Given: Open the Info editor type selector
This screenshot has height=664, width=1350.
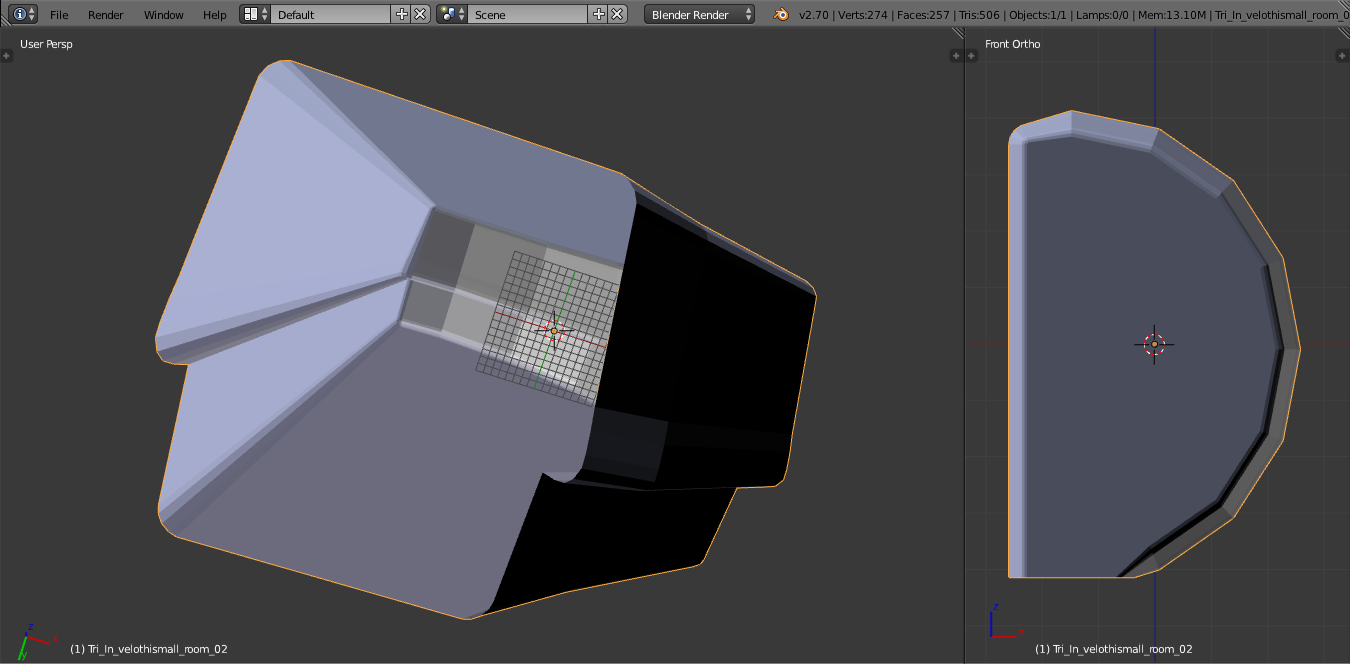Looking at the screenshot, I should click(24, 14).
